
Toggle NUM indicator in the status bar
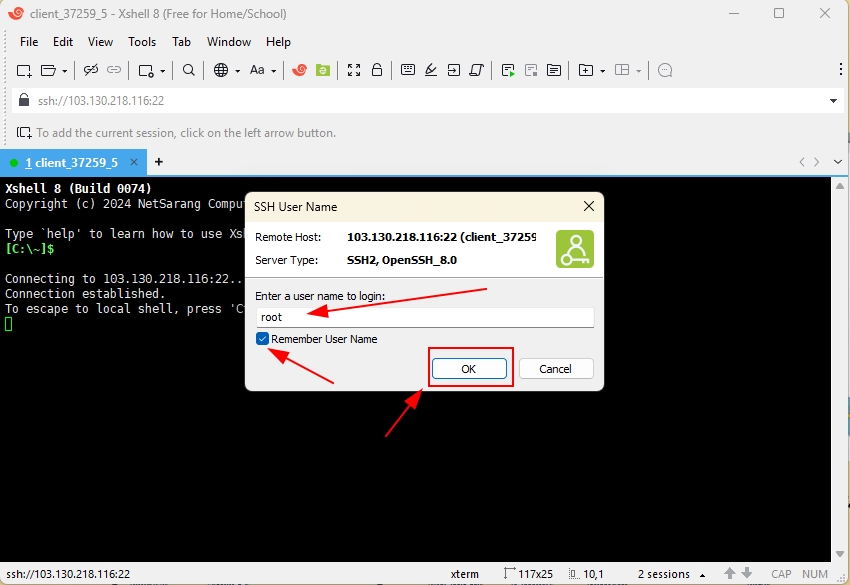point(816,574)
